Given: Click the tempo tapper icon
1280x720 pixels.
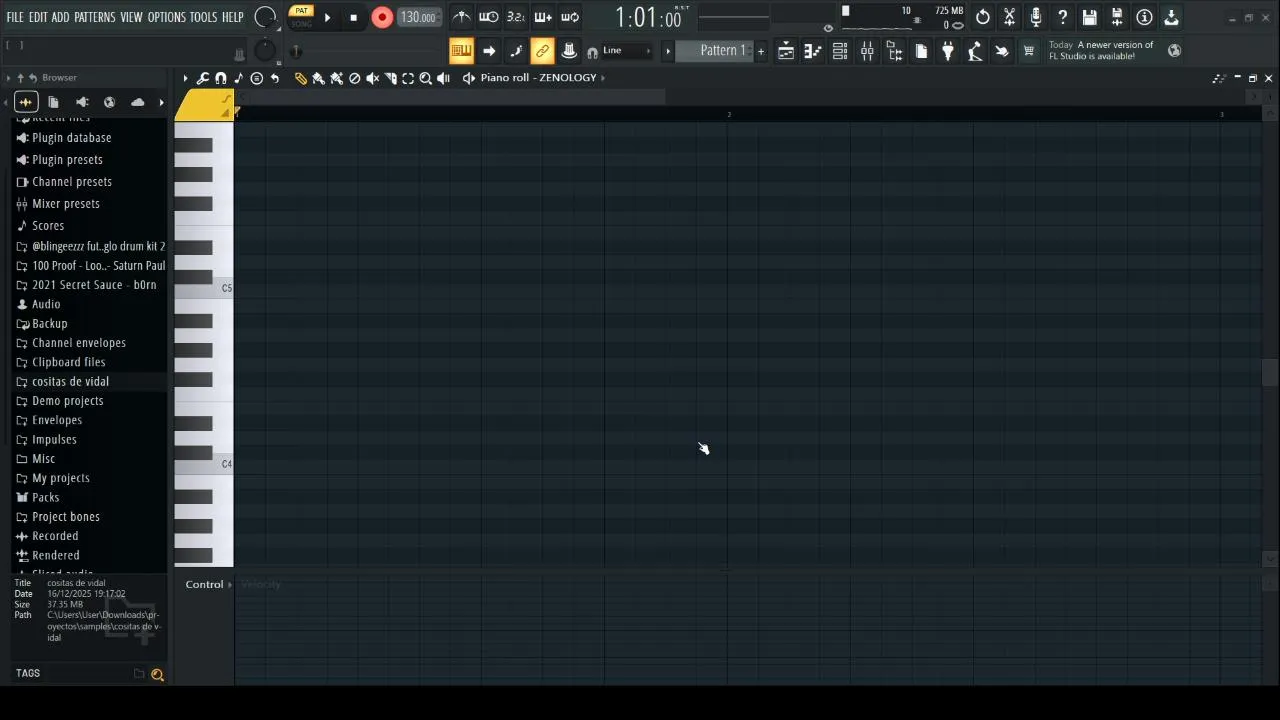Looking at the screenshot, I should [x=975, y=51].
